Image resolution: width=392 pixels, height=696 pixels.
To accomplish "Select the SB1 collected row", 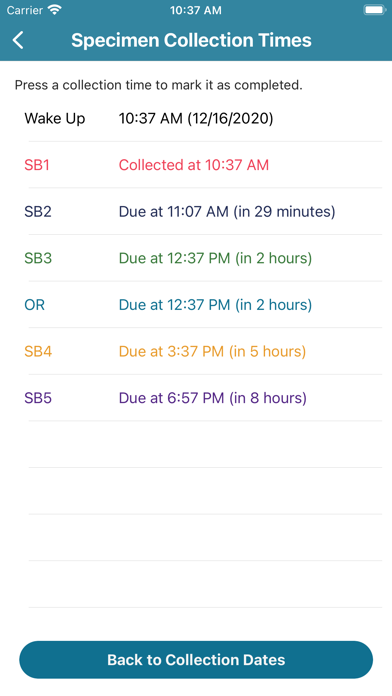I will [x=196, y=165].
